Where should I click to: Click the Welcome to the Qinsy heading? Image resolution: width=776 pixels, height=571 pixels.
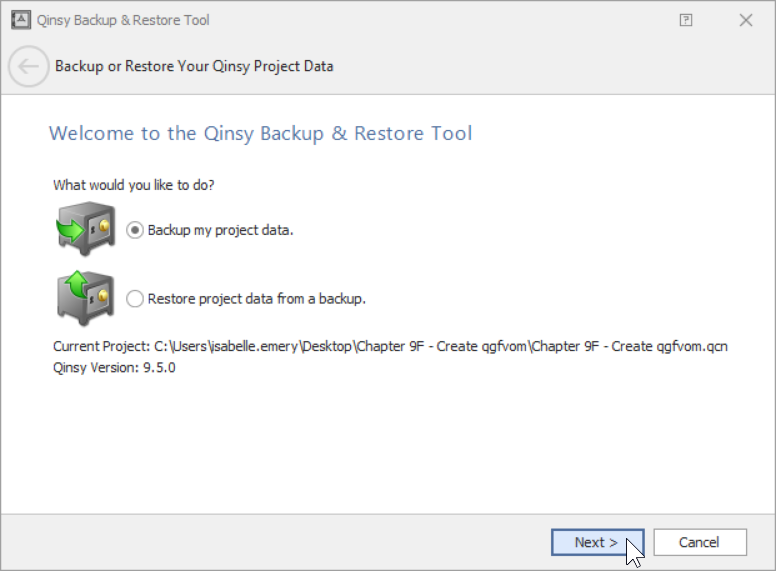(261, 134)
